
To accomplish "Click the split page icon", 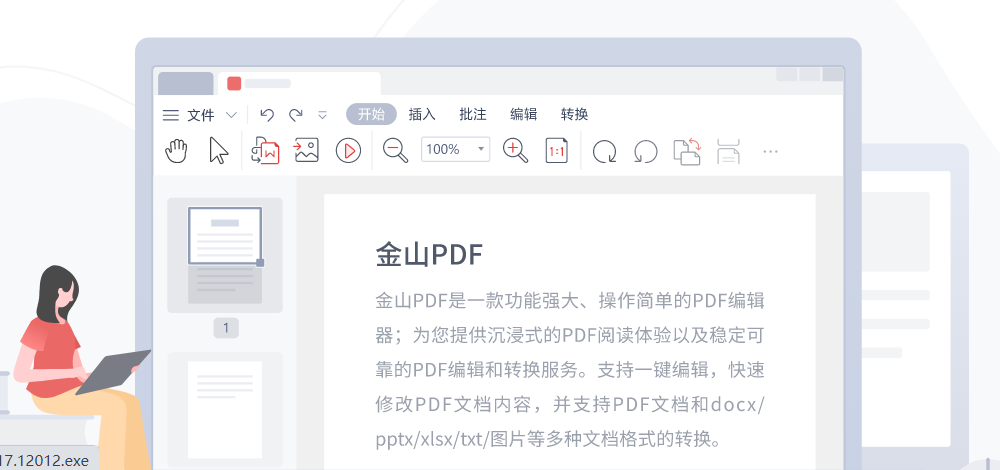I will (728, 151).
